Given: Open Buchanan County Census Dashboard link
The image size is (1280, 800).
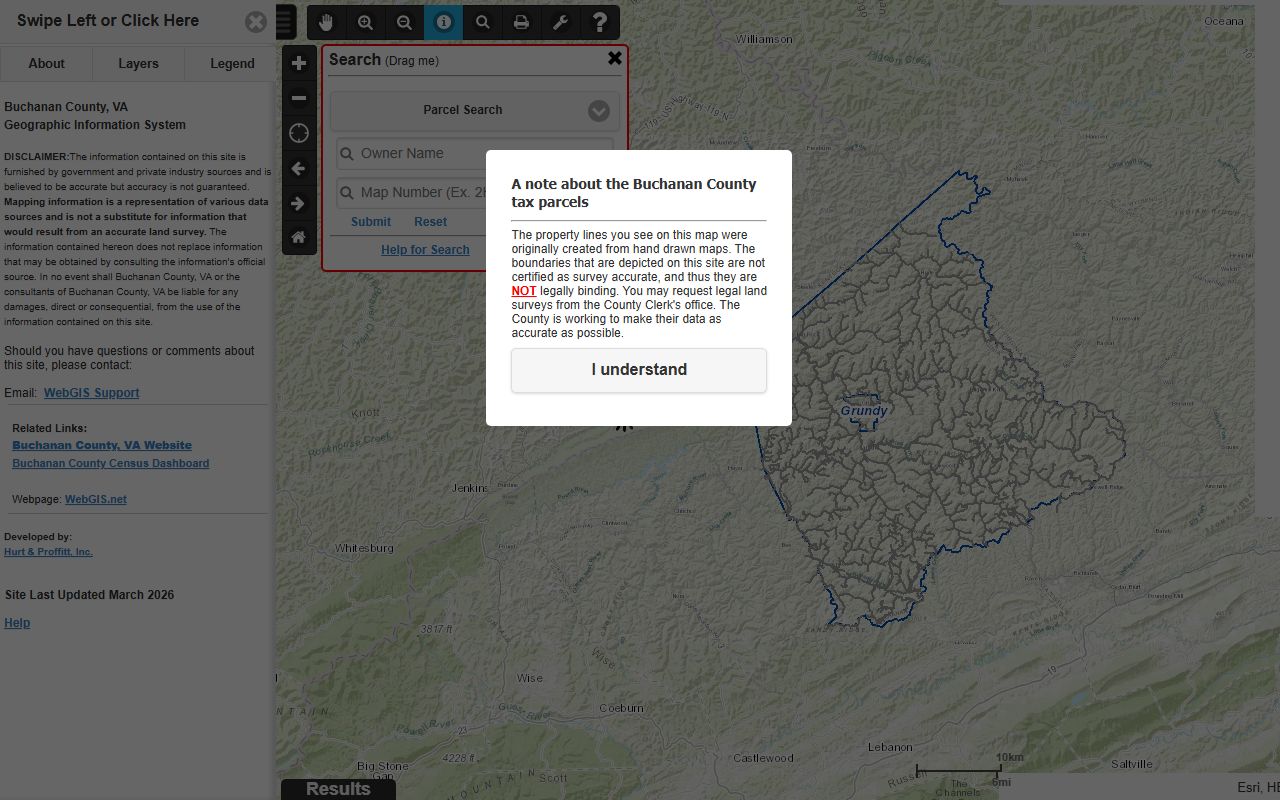Looking at the screenshot, I should [x=111, y=463].
